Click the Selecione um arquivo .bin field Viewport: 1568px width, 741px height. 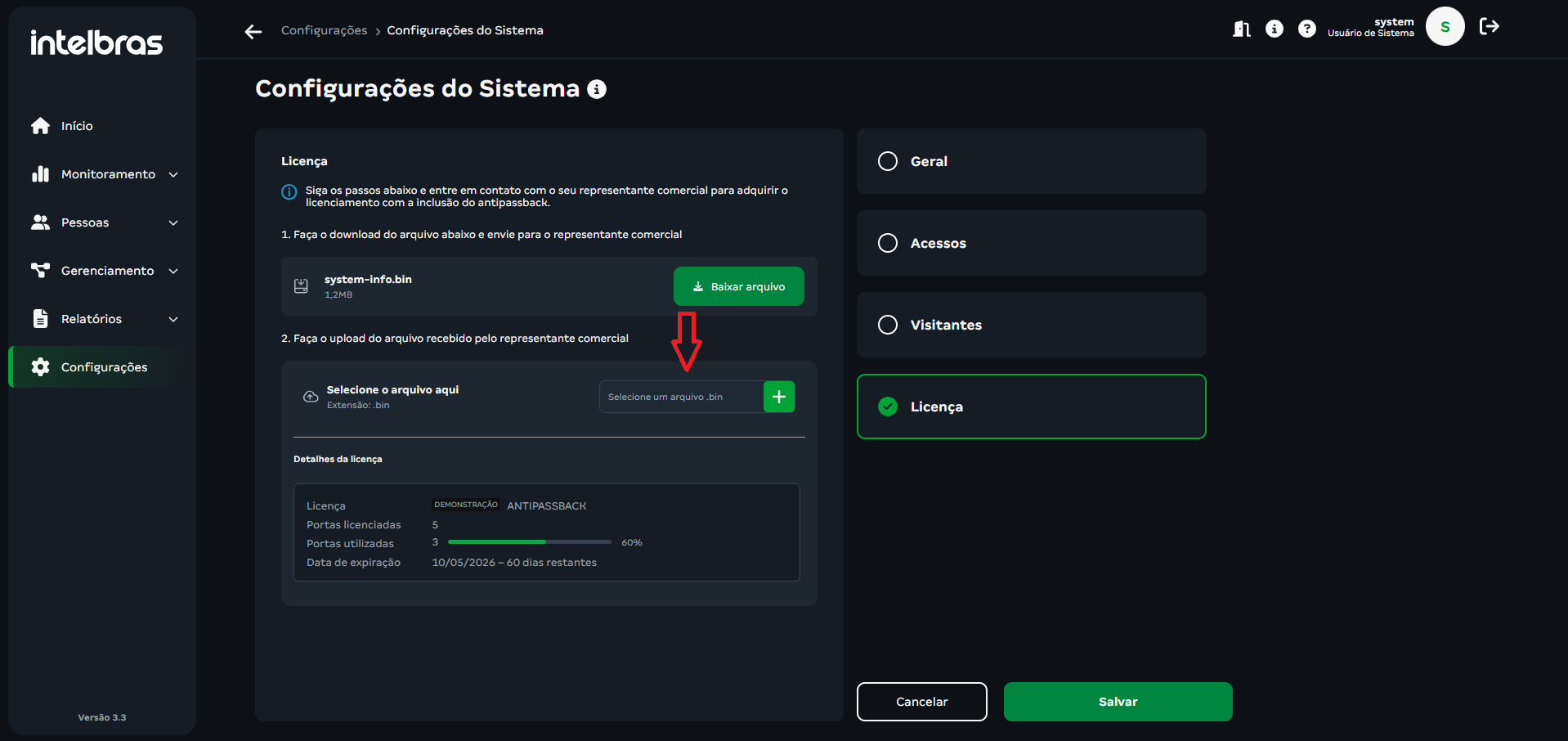pyautogui.click(x=681, y=397)
